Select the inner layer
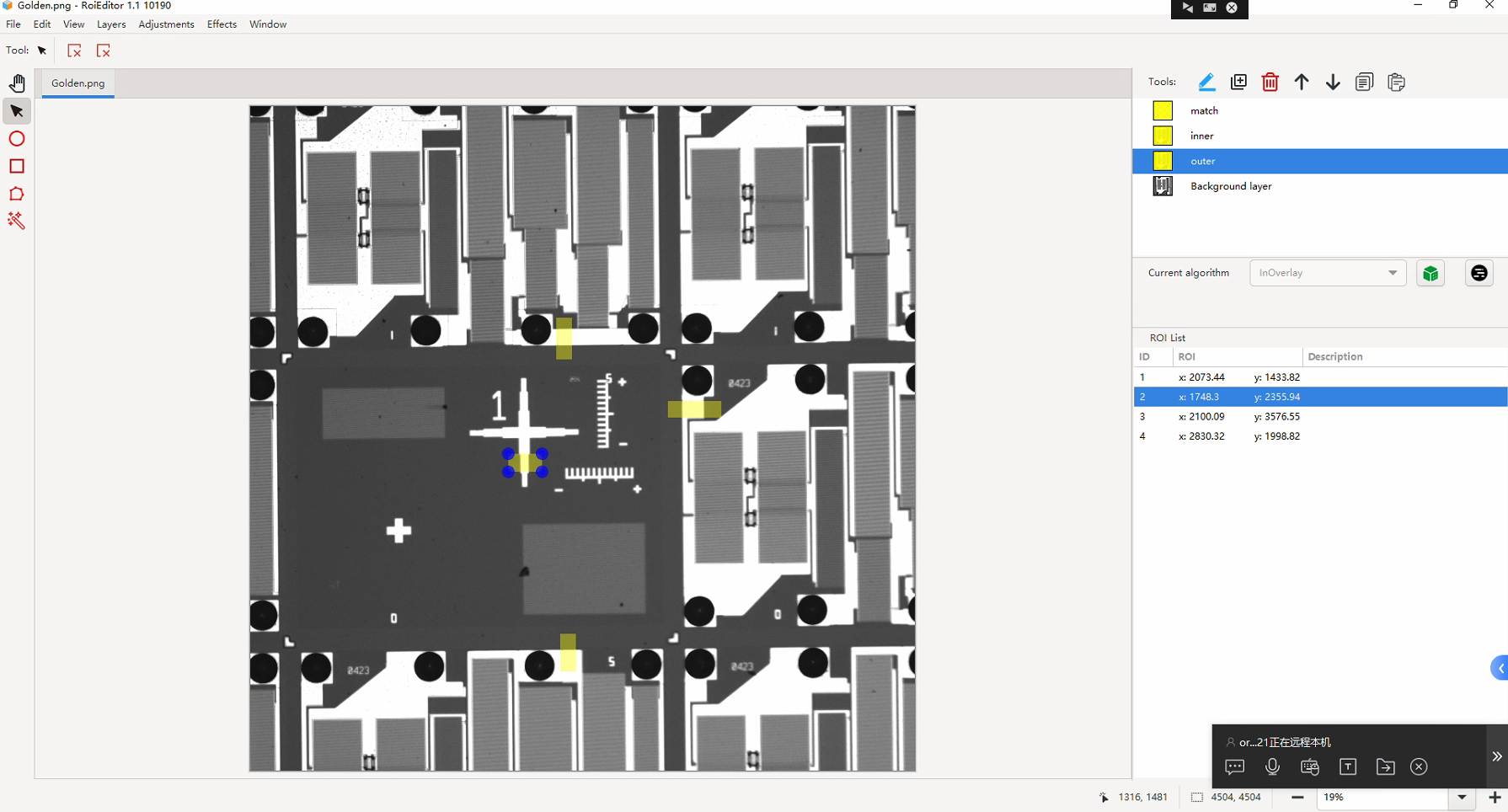The width and height of the screenshot is (1508, 812). pos(1320,136)
